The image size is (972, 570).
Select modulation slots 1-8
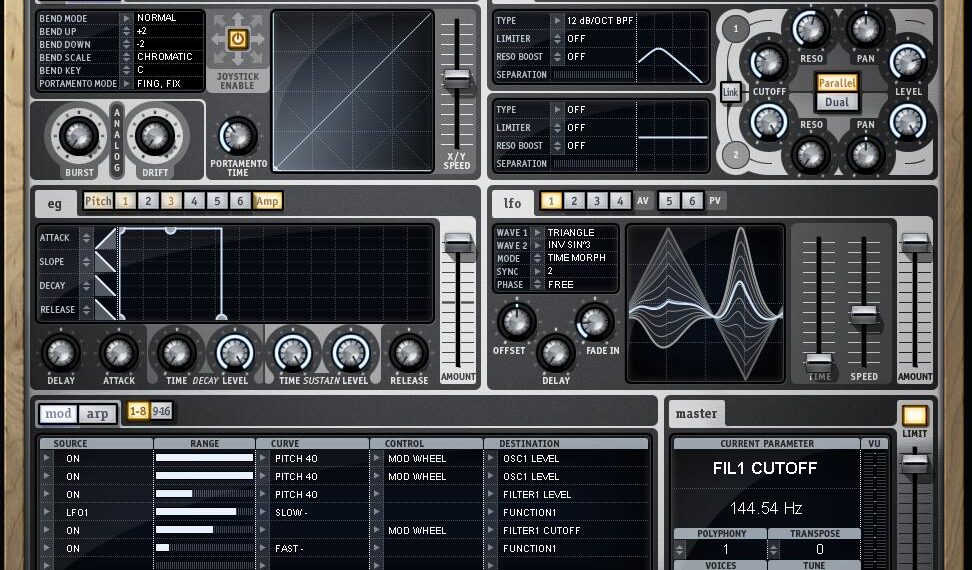click(138, 411)
